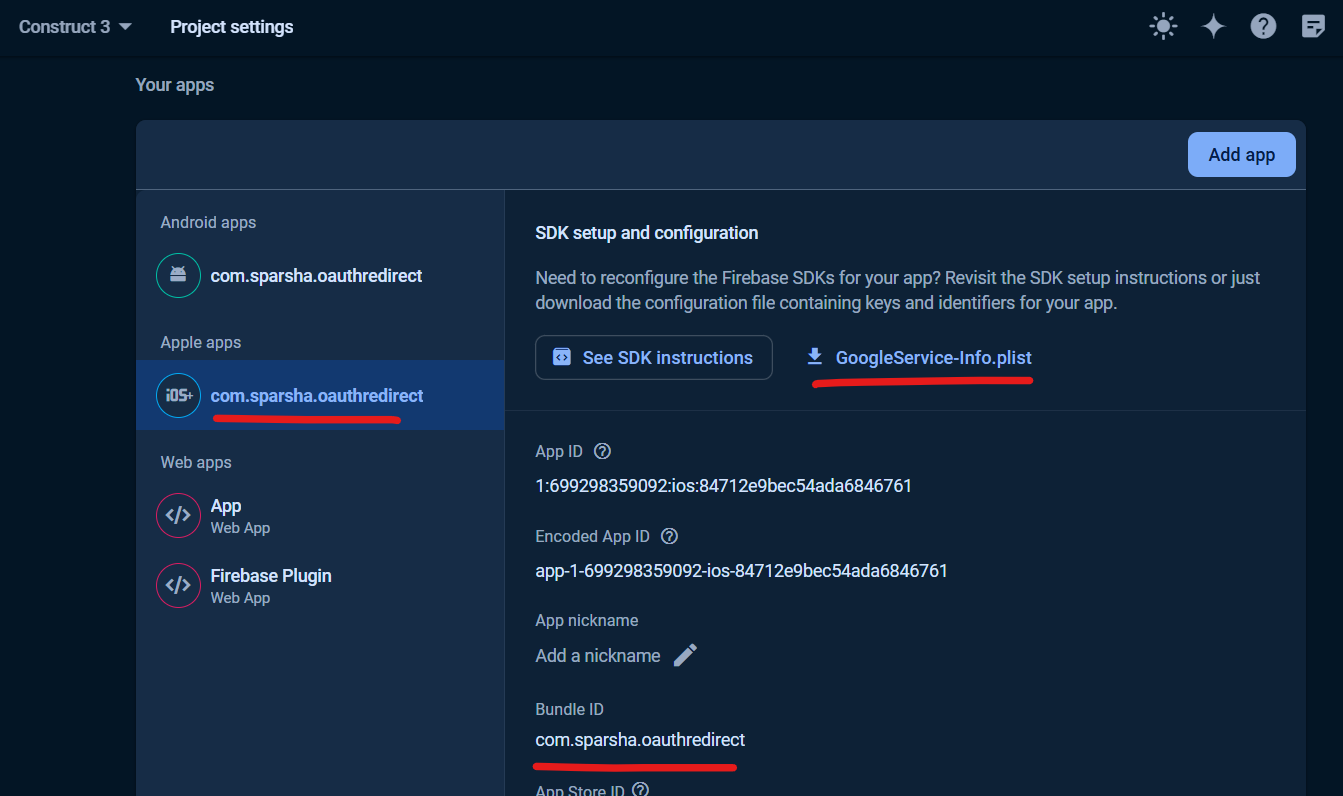Show help tooltip for Encoded App ID
Viewport: 1343px width, 796px height.
pos(670,536)
